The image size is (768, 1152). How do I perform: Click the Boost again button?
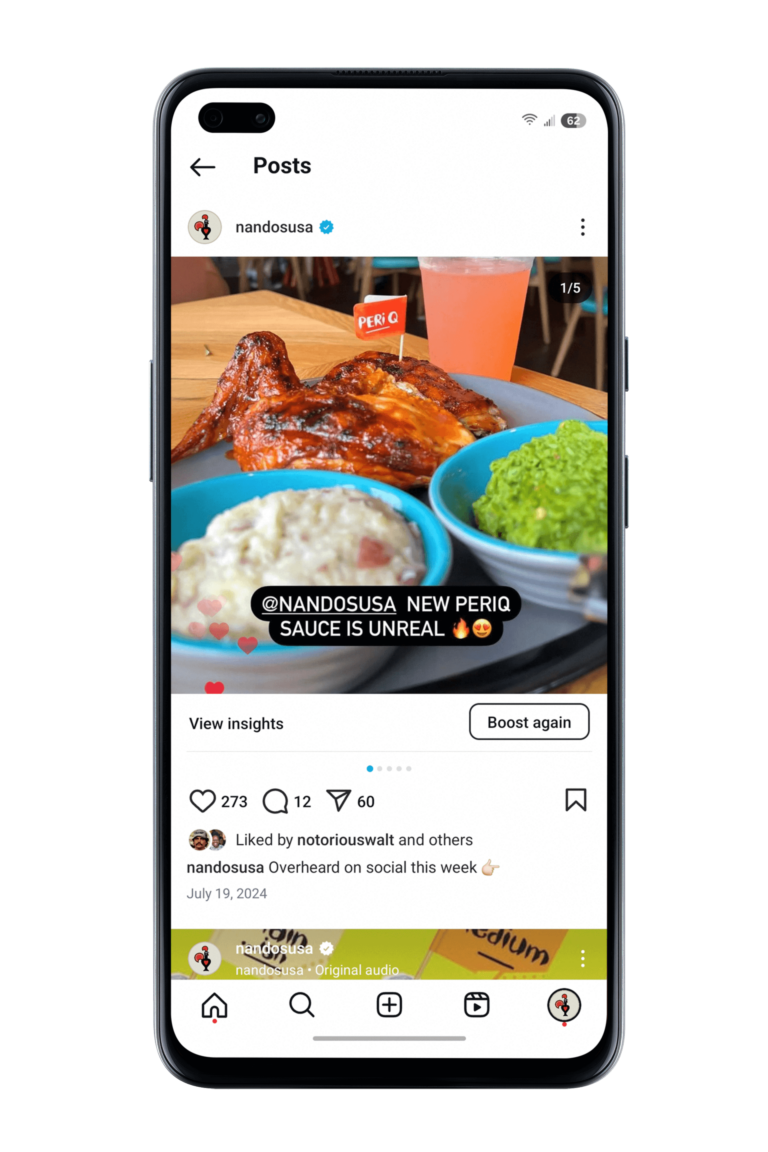click(x=529, y=722)
